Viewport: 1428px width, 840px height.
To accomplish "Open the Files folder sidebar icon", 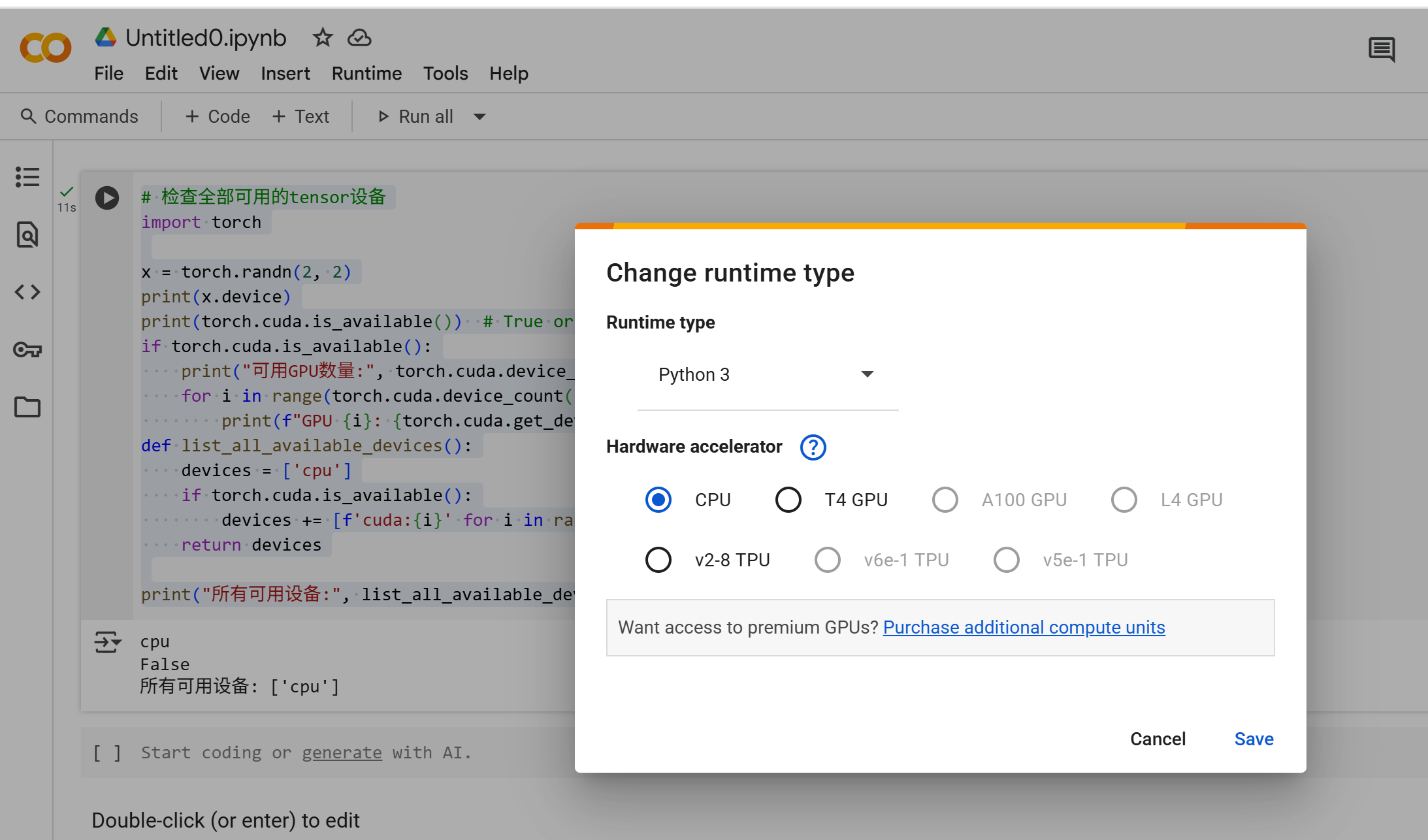I will click(27, 407).
